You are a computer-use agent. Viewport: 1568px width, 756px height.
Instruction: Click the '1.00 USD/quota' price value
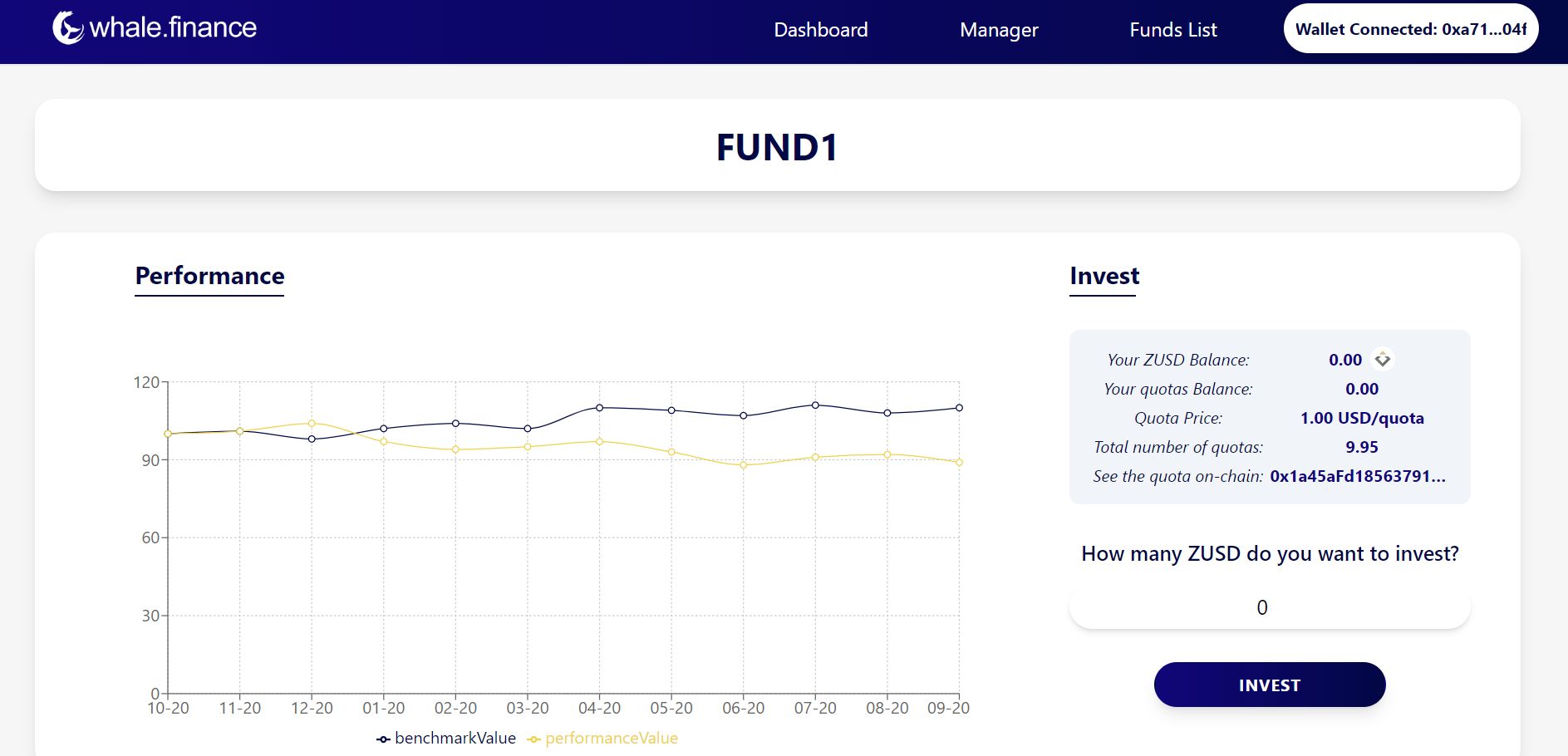[1362, 418]
